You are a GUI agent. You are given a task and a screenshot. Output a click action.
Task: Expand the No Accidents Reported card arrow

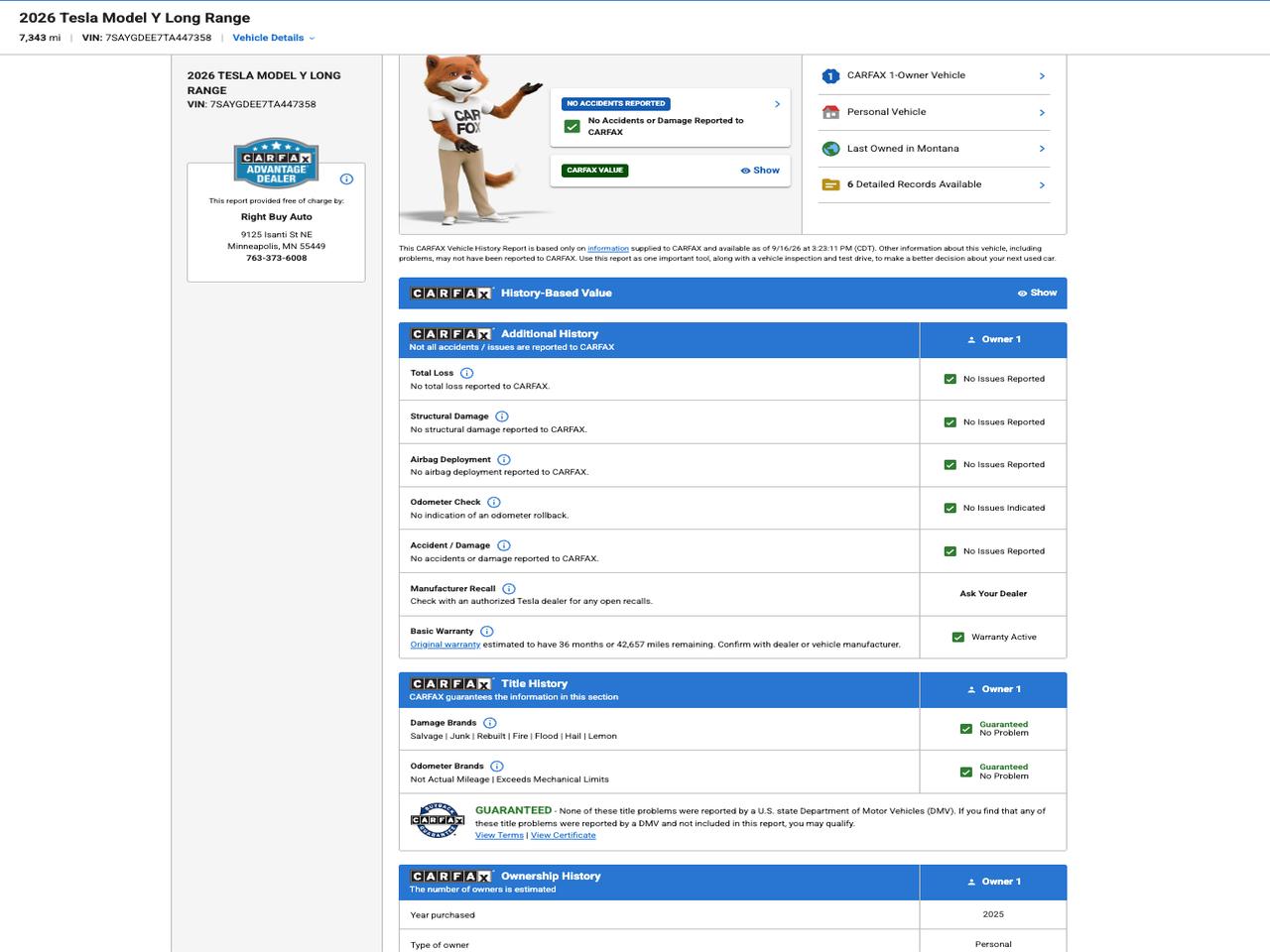(777, 104)
